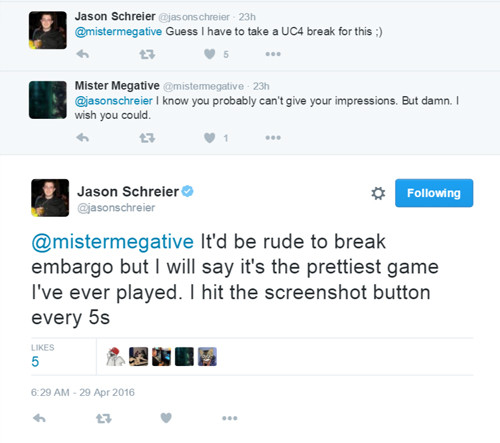Viewport: 500px width, 443px height.
Task: Retweet Mister Megative's impressions tweet
Action: pos(147,138)
